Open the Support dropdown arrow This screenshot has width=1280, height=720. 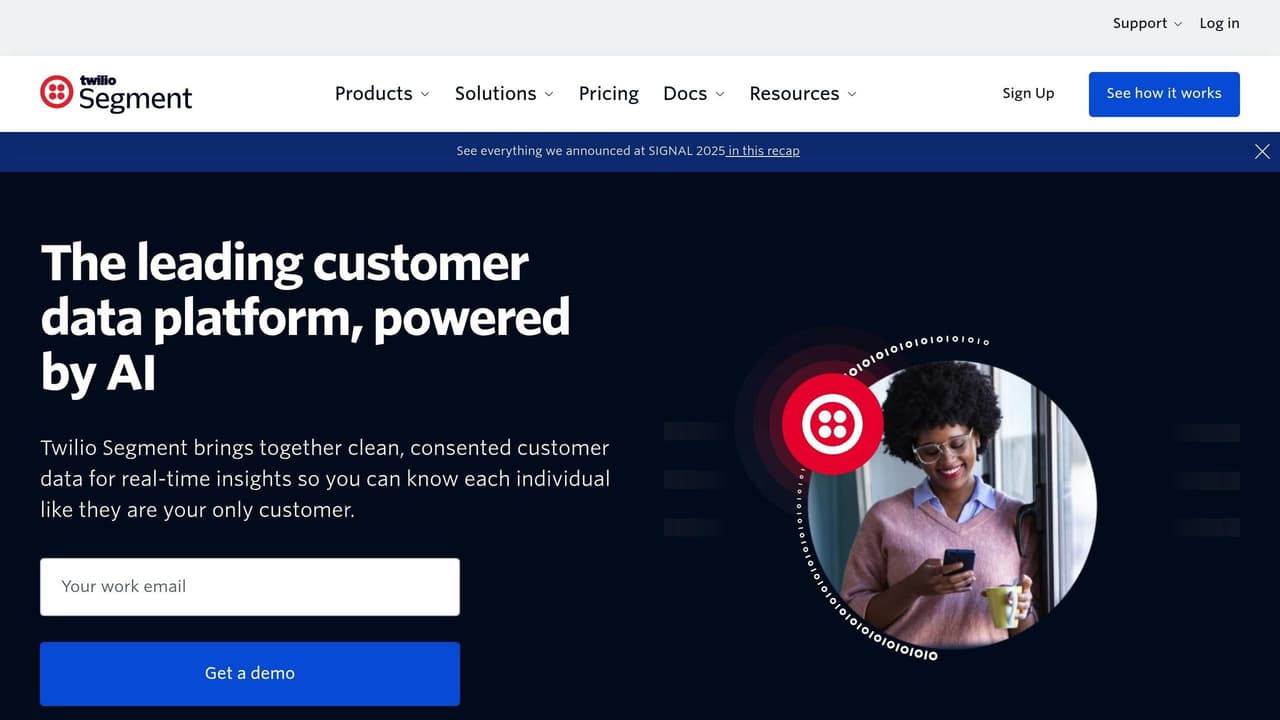1177,24
